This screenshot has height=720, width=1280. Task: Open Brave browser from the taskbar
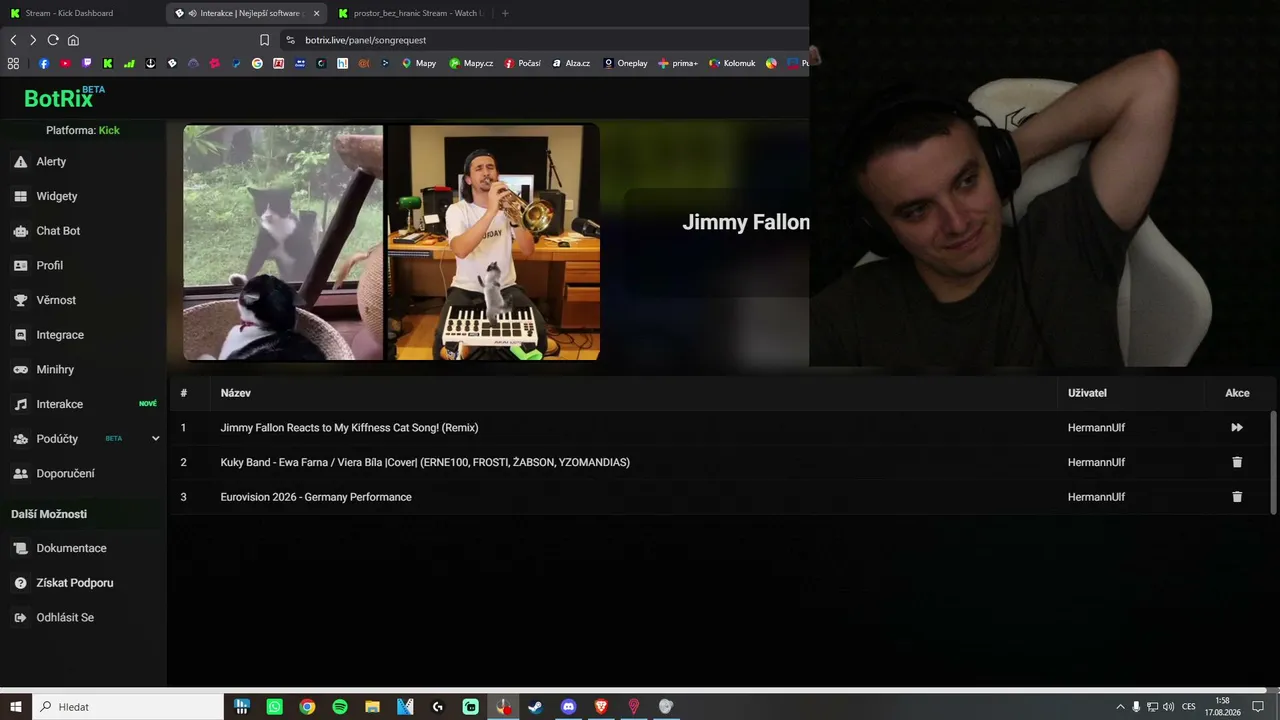(x=601, y=707)
